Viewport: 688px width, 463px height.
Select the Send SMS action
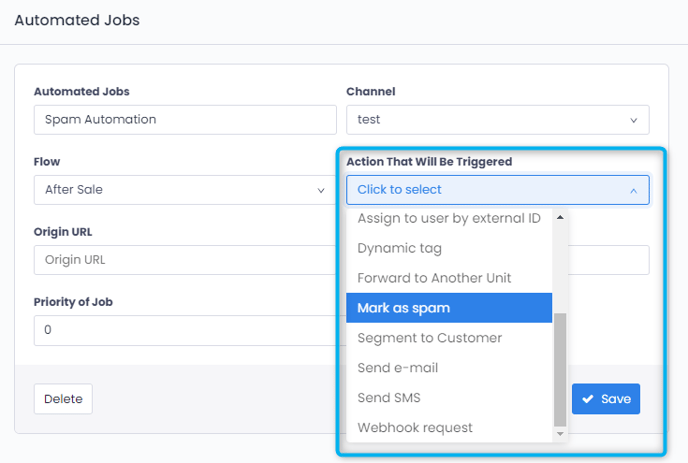click(449, 398)
